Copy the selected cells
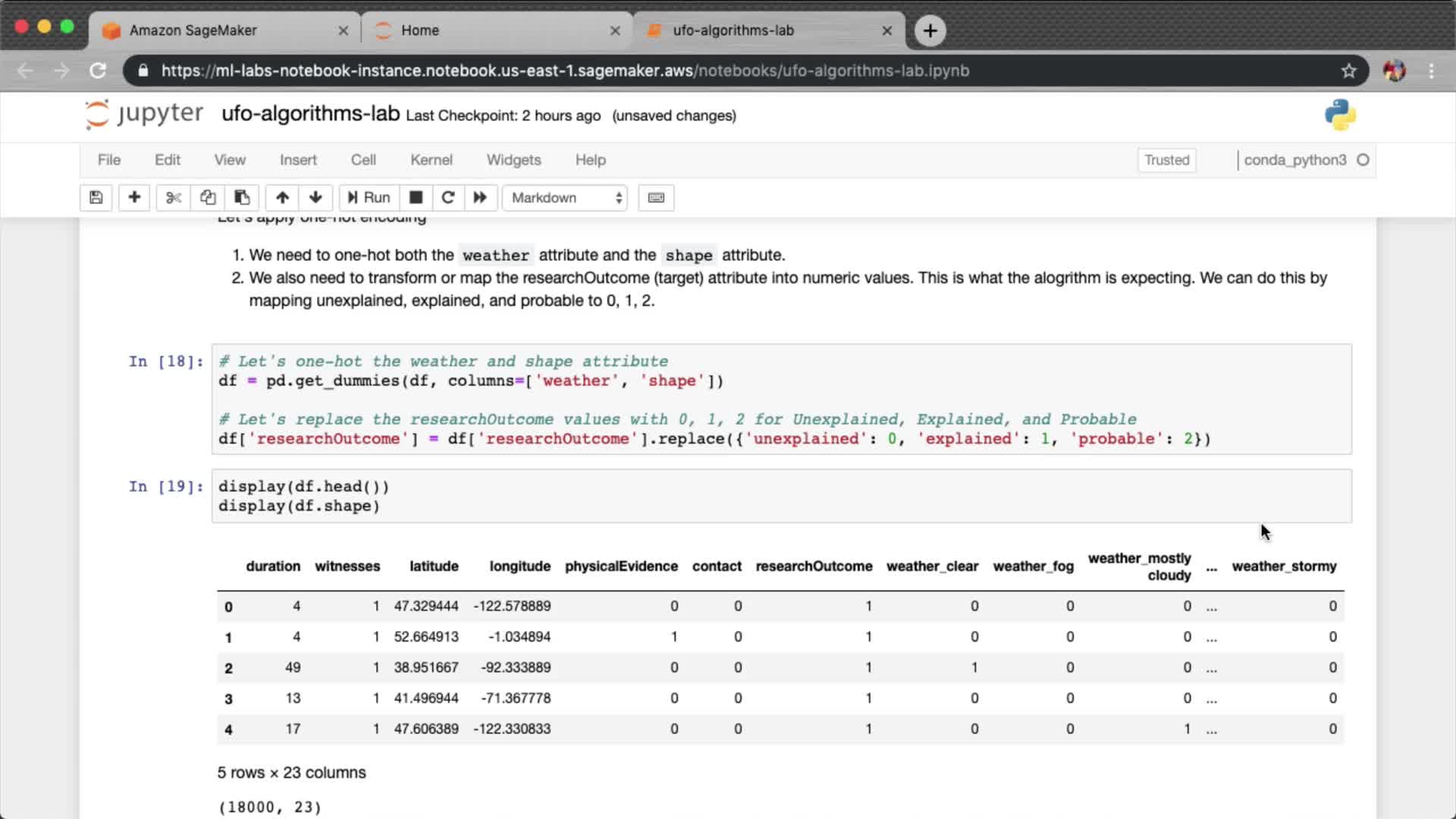Screen dimensions: 1456x819 pyautogui.click(x=208, y=198)
